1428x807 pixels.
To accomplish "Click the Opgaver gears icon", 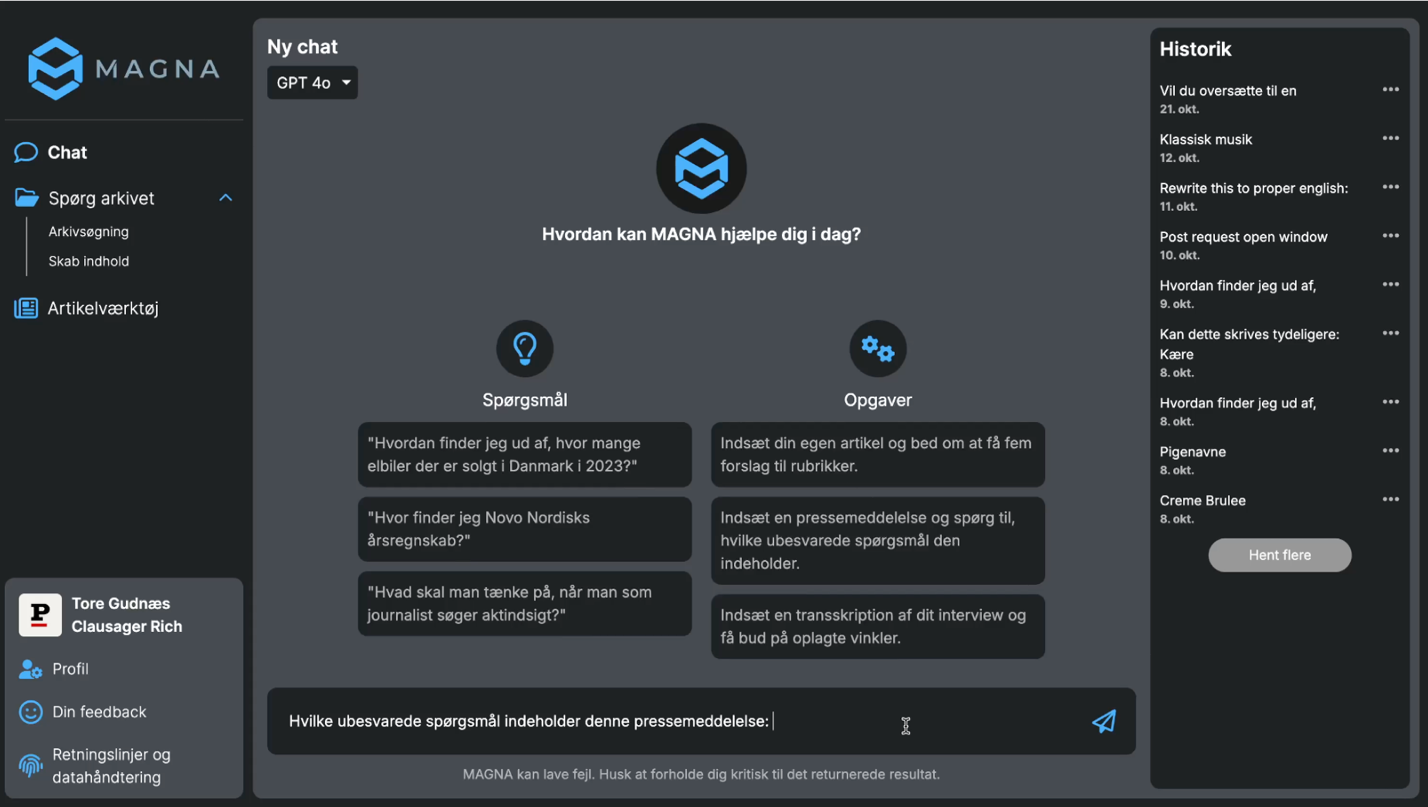I will tap(877, 348).
